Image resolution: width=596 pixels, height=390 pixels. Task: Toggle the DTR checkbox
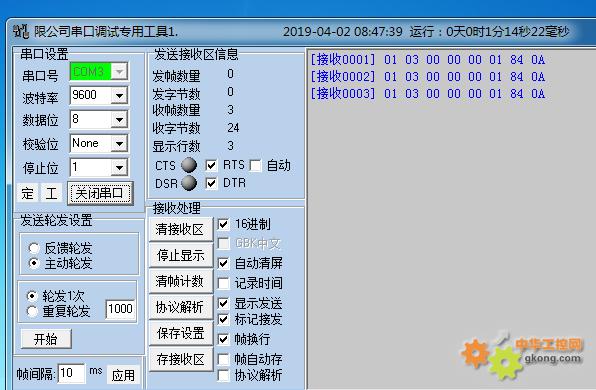tap(211, 183)
